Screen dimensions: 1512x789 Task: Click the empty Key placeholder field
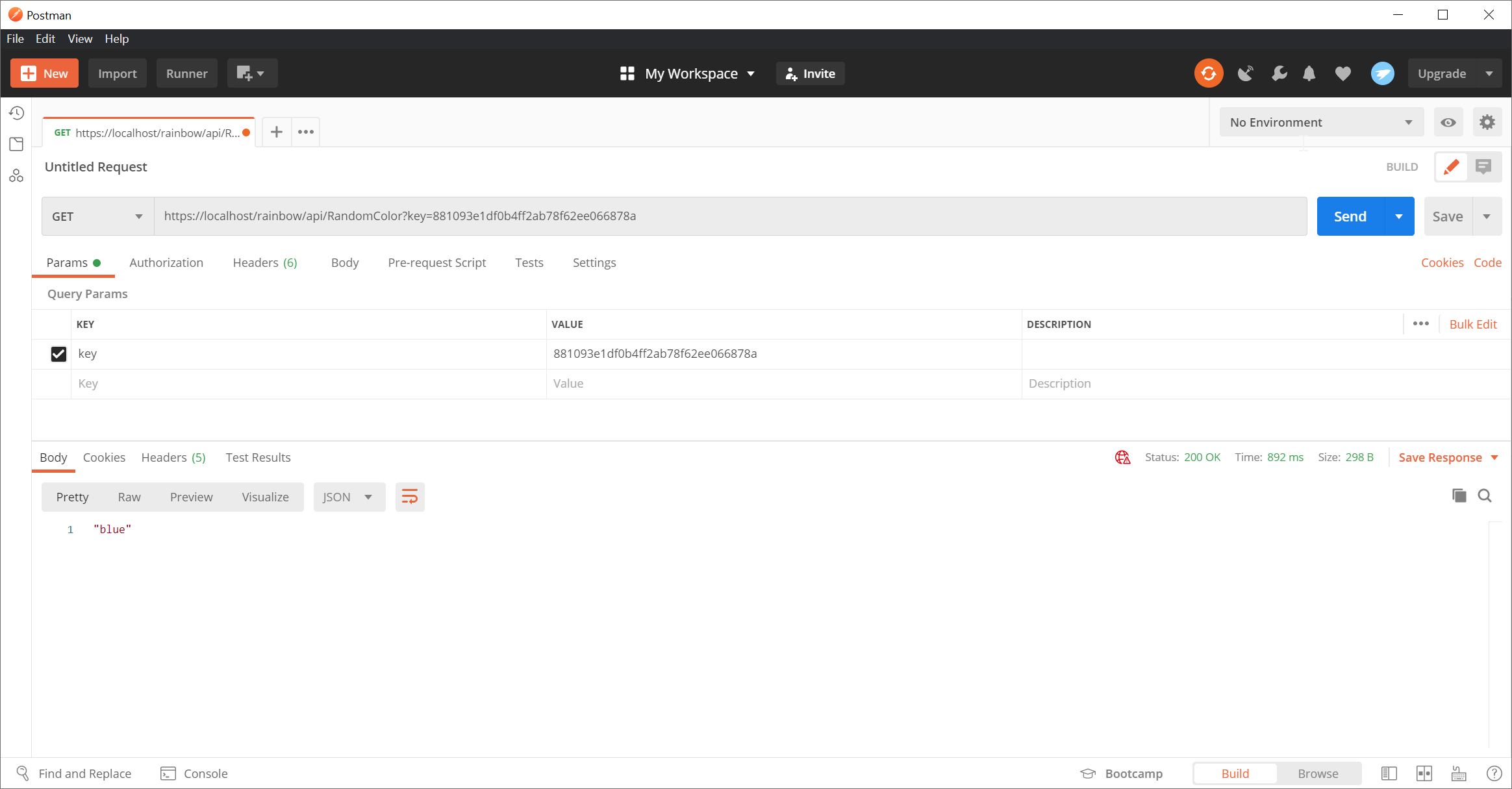(309, 384)
